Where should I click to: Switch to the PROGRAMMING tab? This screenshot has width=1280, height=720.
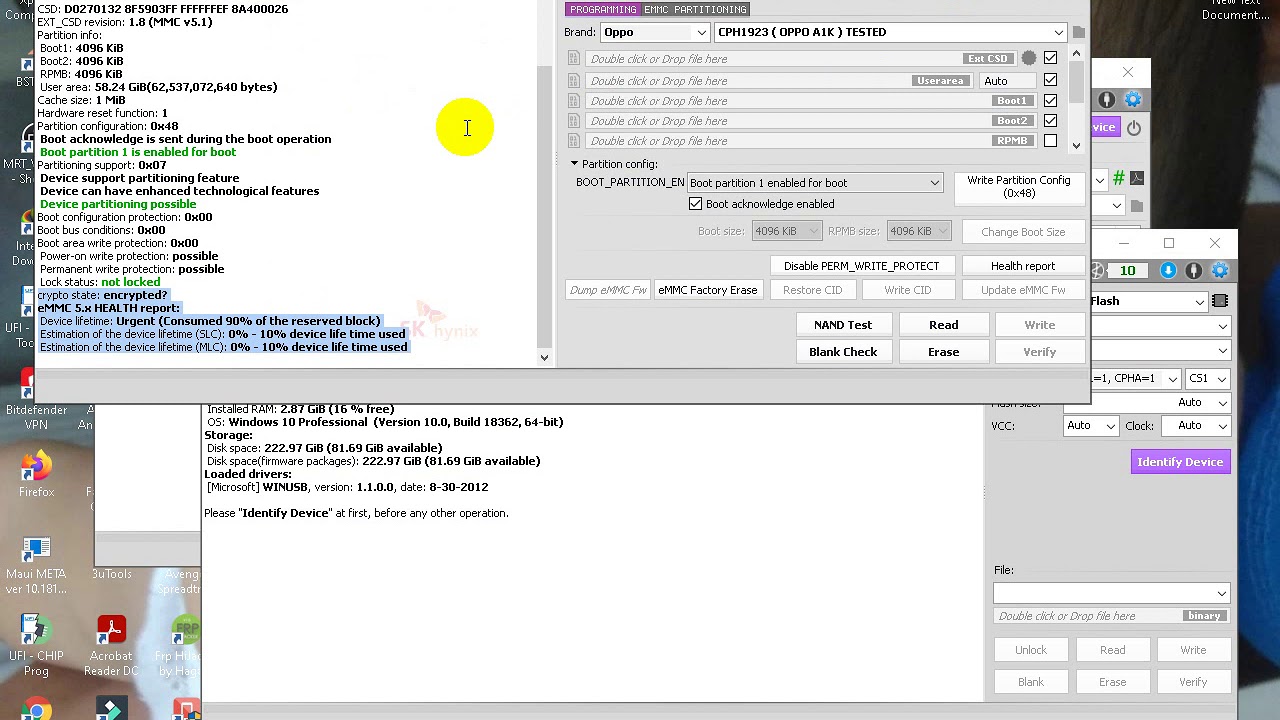[x=603, y=9]
